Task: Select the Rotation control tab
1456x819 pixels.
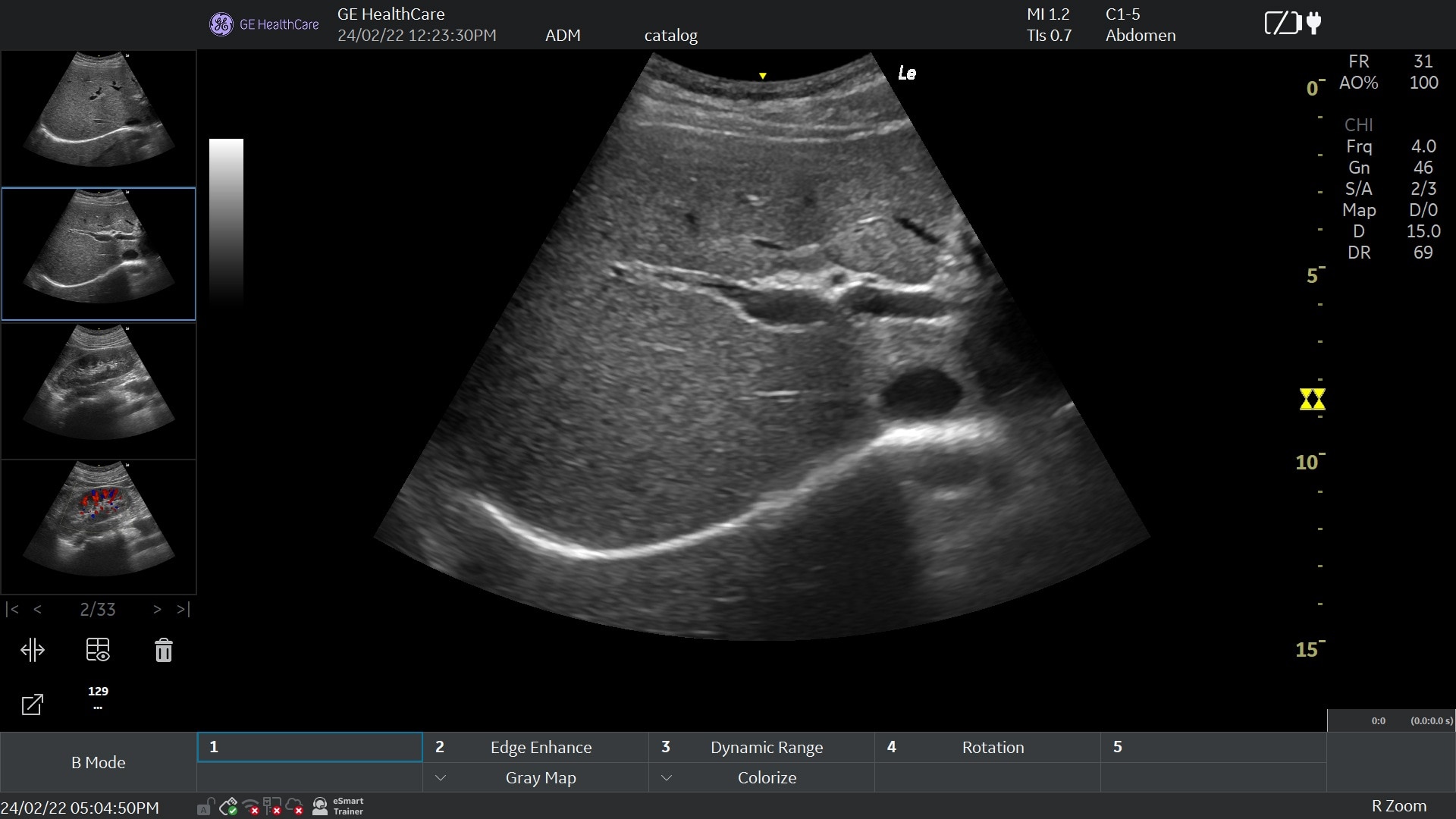Action: tap(987, 747)
